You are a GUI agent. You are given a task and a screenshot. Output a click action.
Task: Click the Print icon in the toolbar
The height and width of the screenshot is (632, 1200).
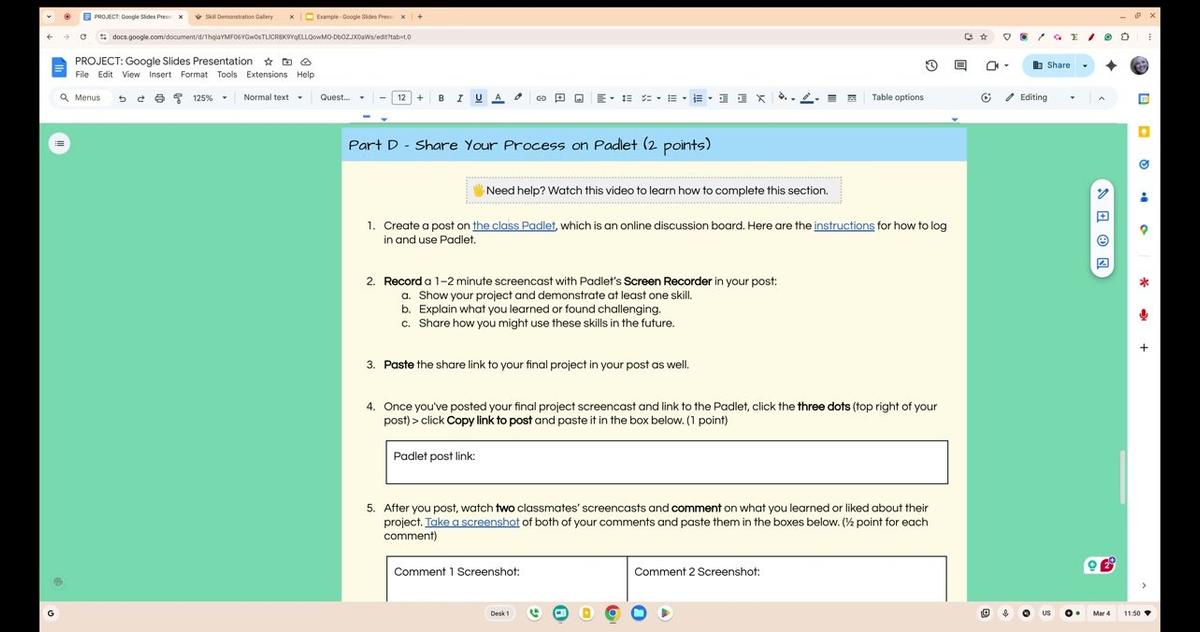(160, 97)
